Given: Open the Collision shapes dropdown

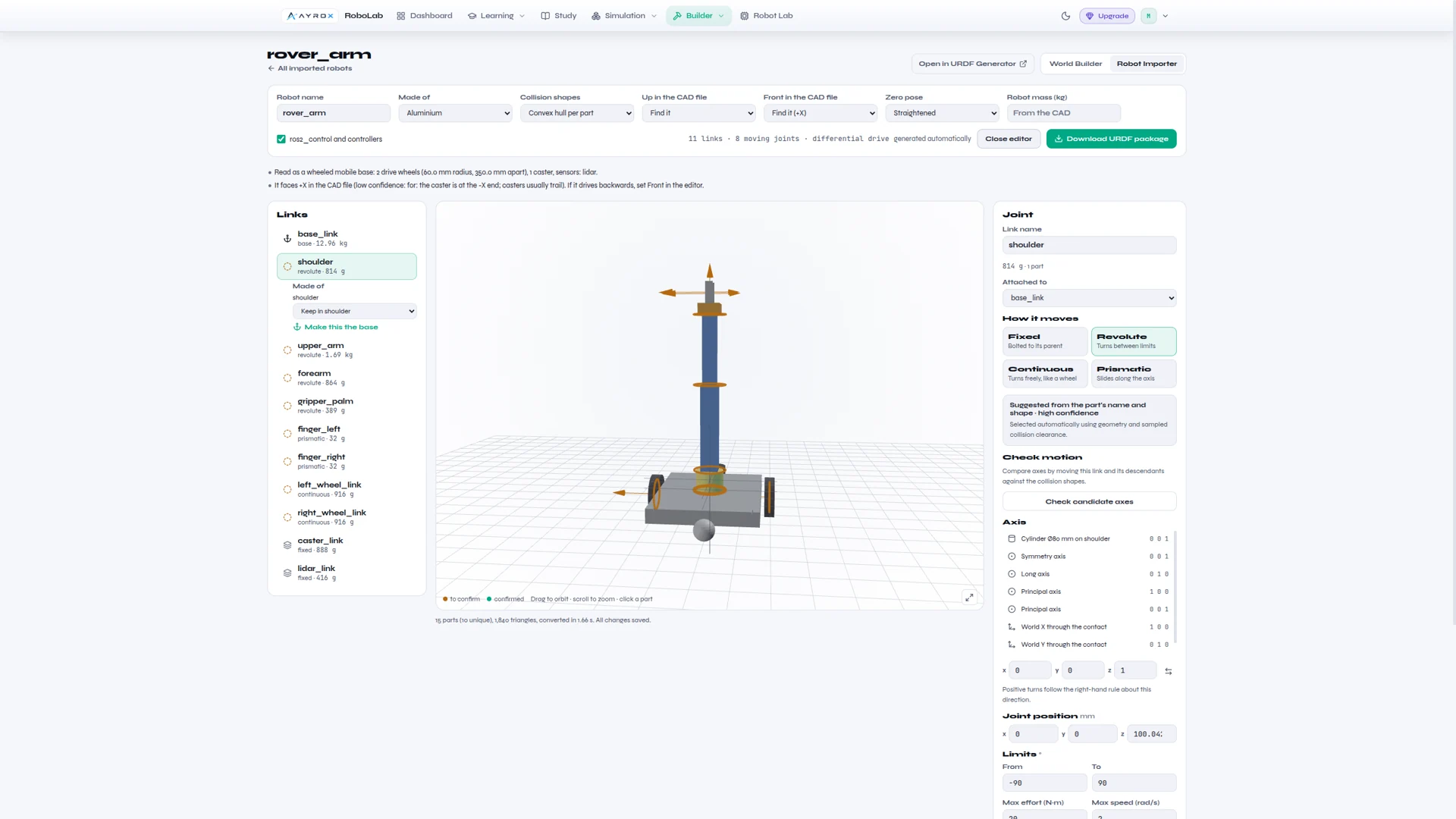Looking at the screenshot, I should [x=577, y=113].
